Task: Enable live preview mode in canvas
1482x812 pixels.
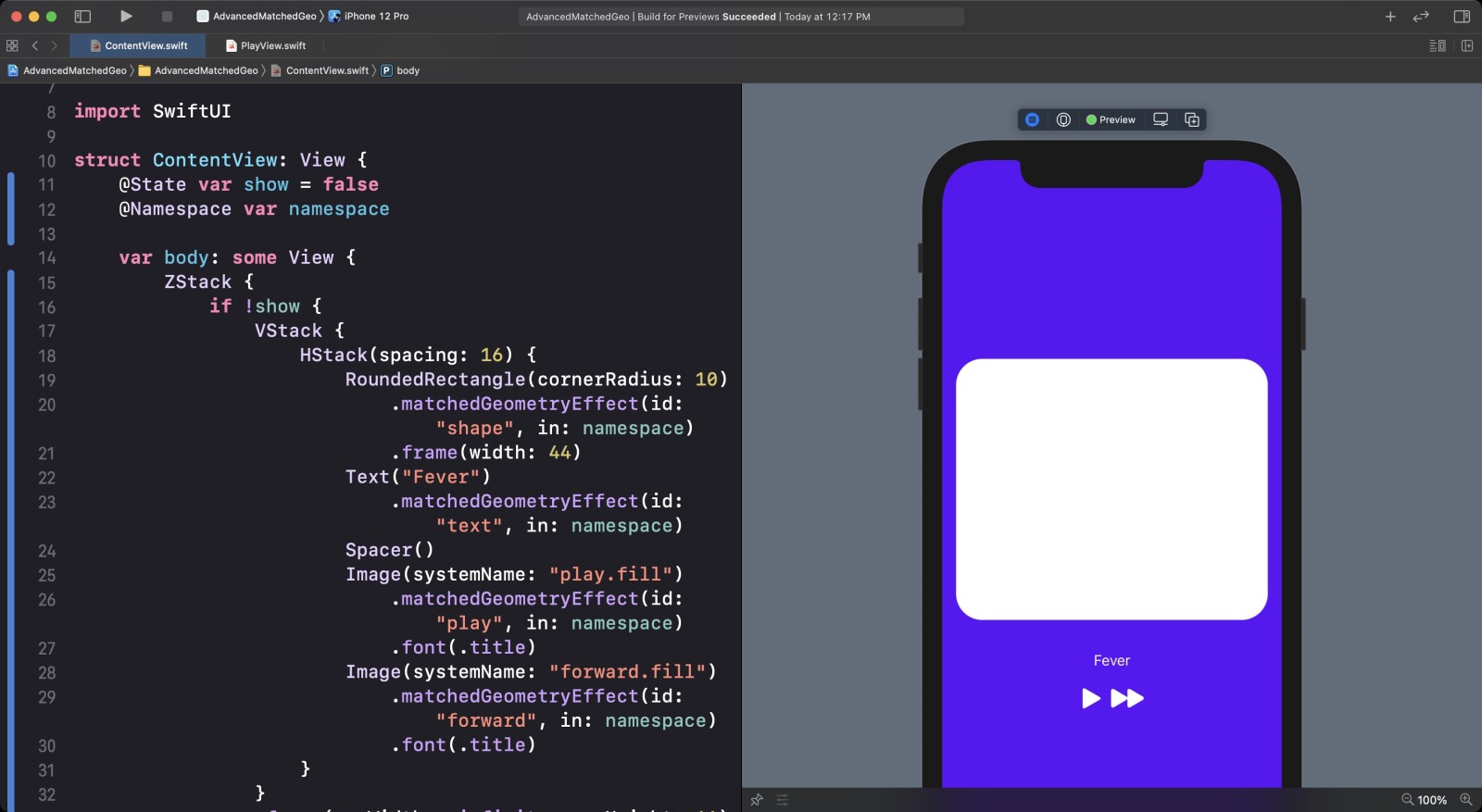Action: point(1032,119)
